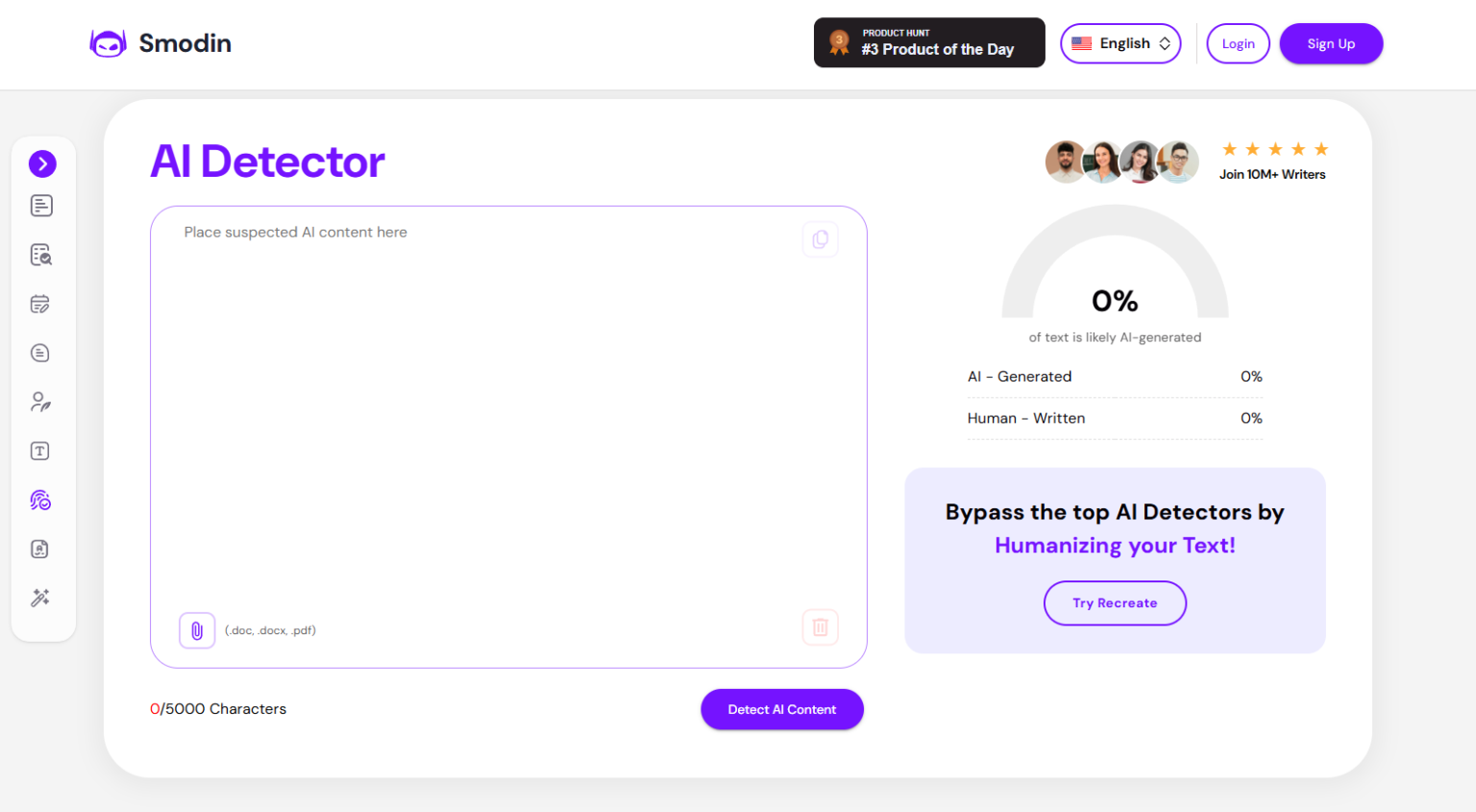Expand the collapsed sidebar with the arrow icon
This screenshot has width=1476, height=812.
click(x=42, y=163)
